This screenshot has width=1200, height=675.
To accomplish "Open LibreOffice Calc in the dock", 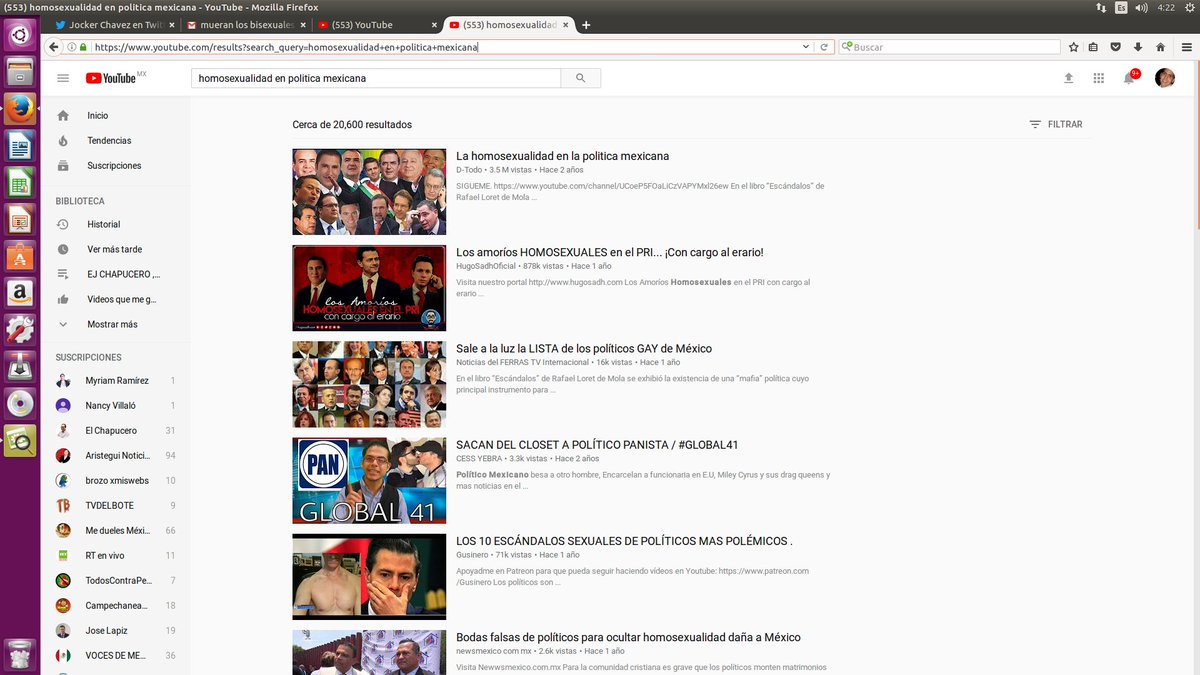I will [20, 182].
